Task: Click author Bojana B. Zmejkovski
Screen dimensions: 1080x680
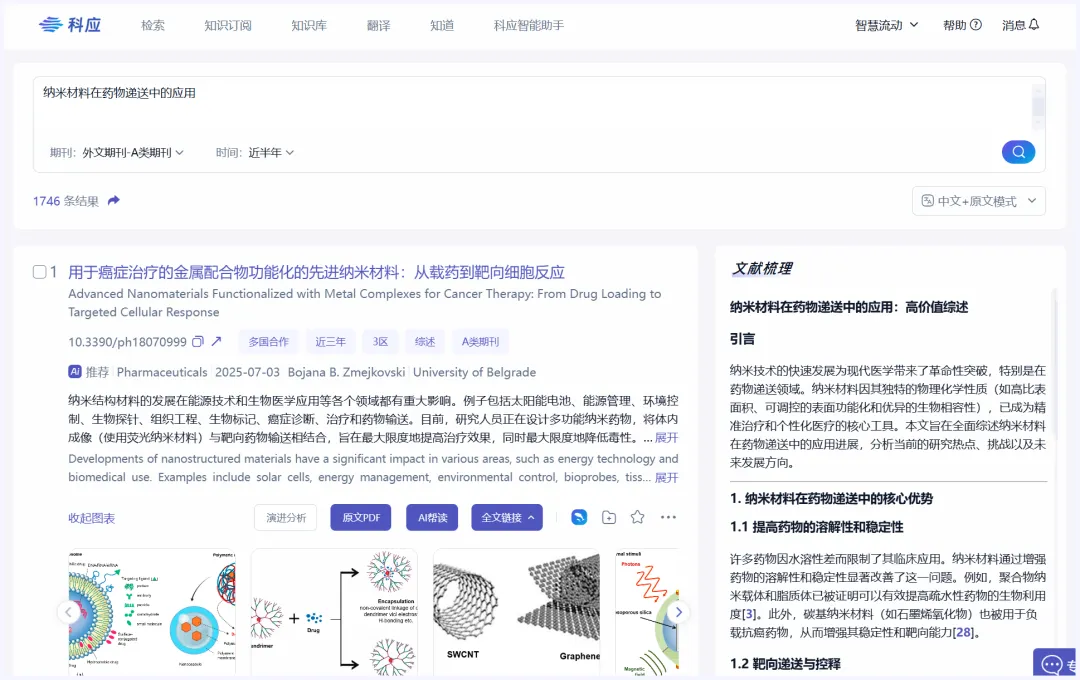Action: click(346, 372)
